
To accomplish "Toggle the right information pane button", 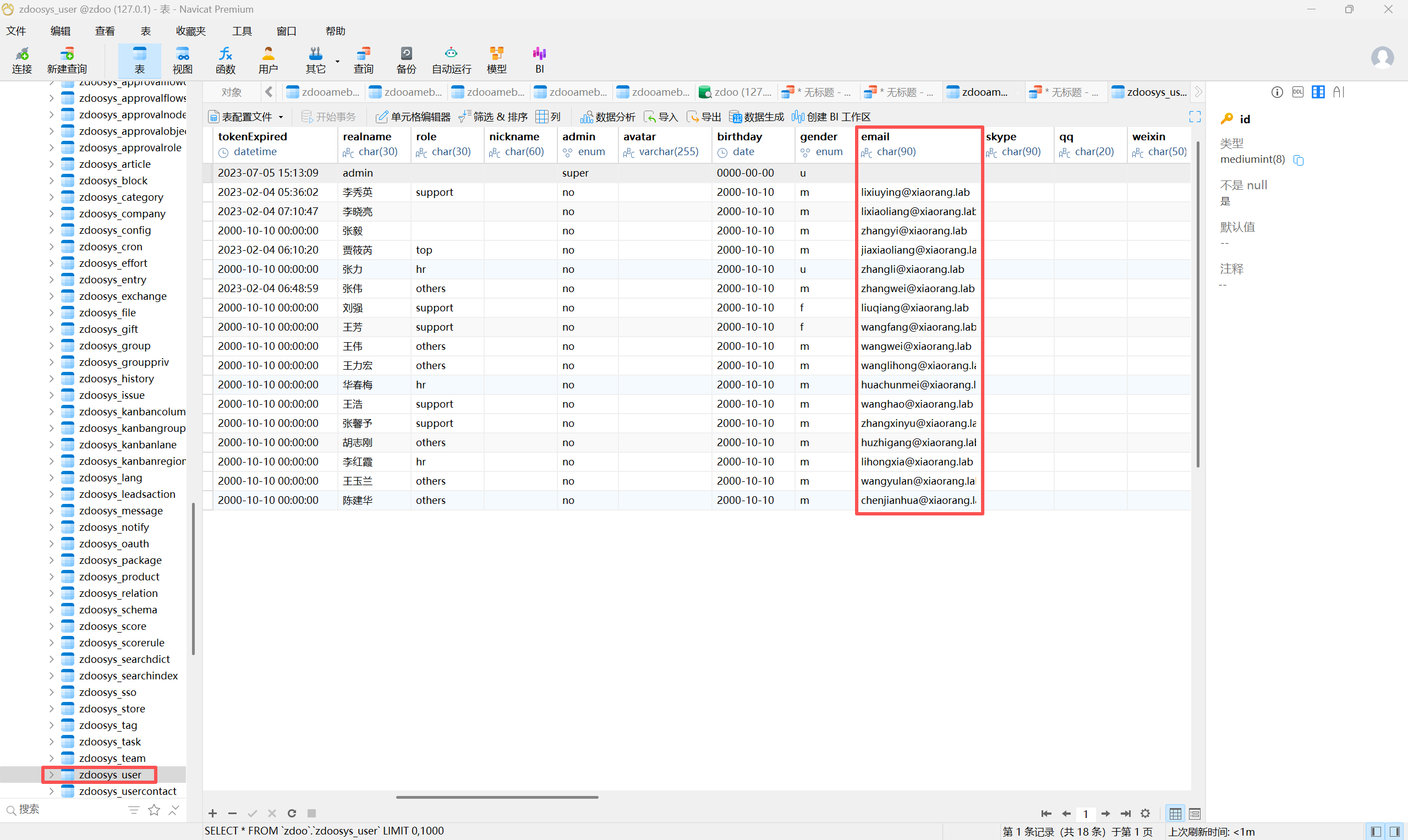I will (x=1395, y=831).
